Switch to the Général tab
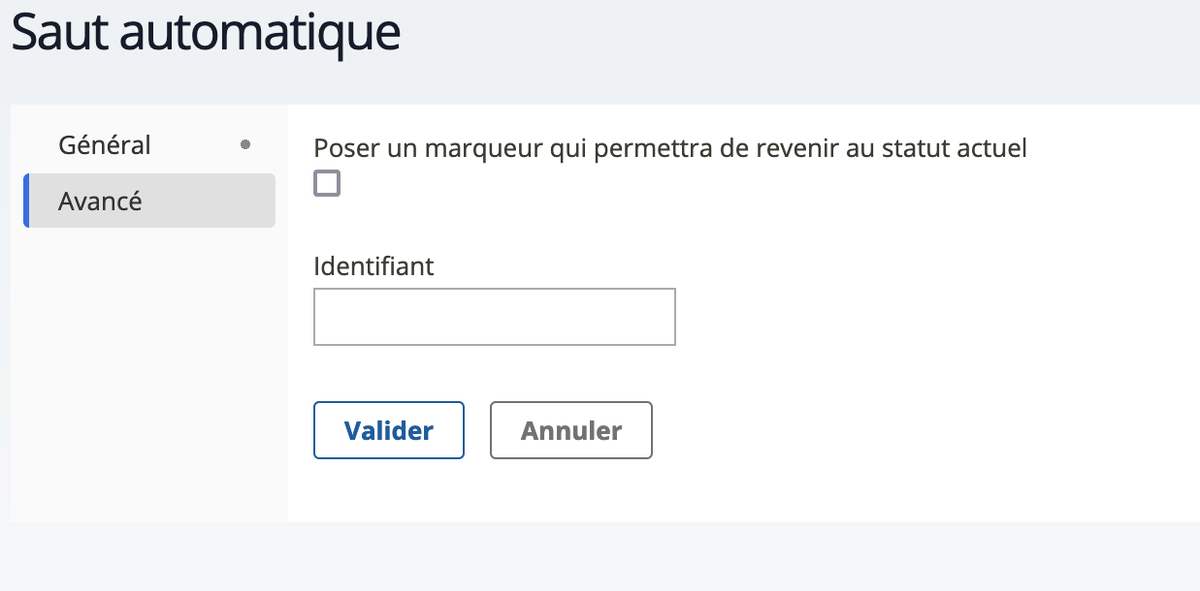Image resolution: width=1200 pixels, height=591 pixels. [x=105, y=145]
